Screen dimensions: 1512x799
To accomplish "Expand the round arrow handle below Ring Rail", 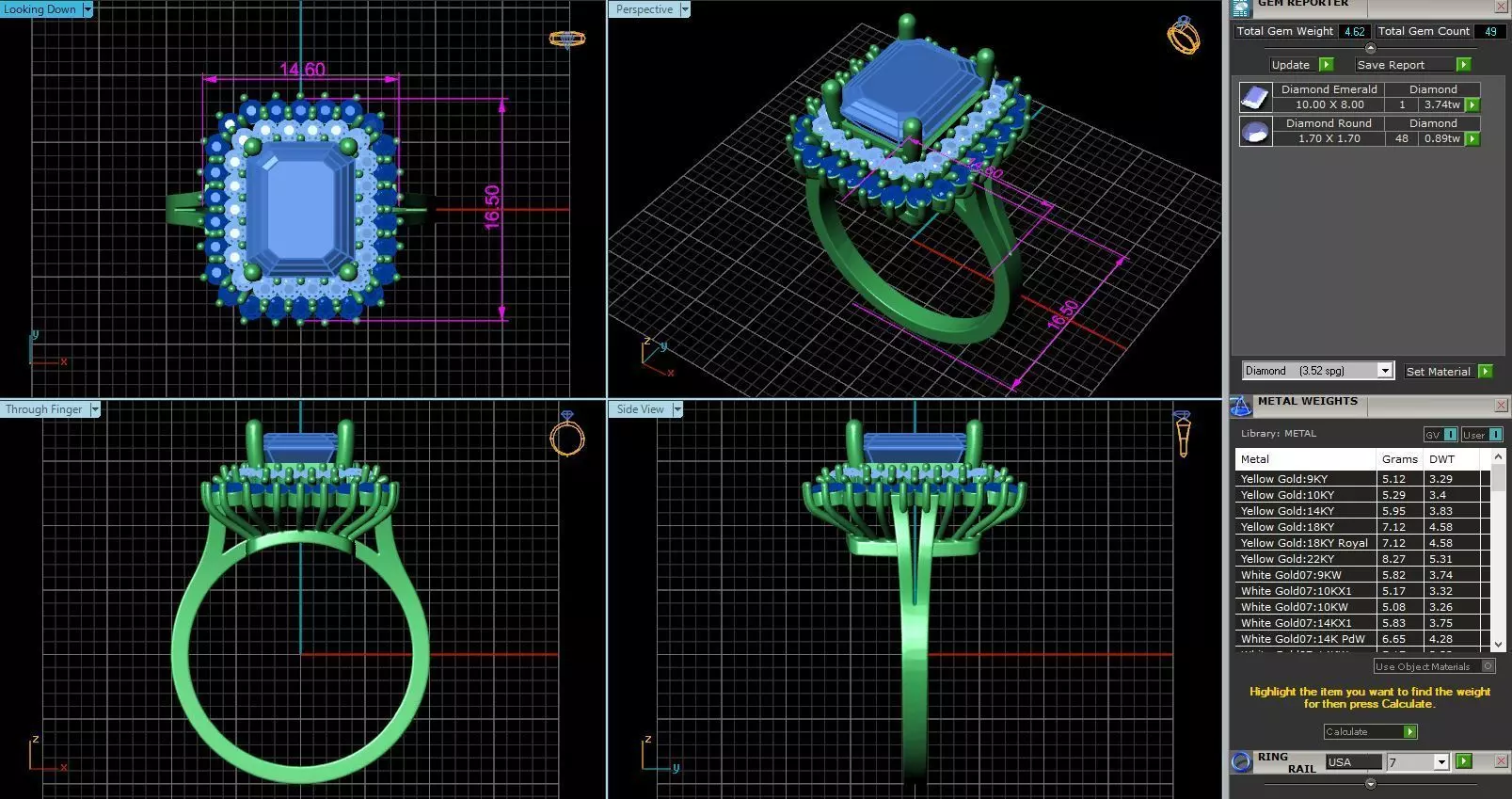I will point(1370,783).
